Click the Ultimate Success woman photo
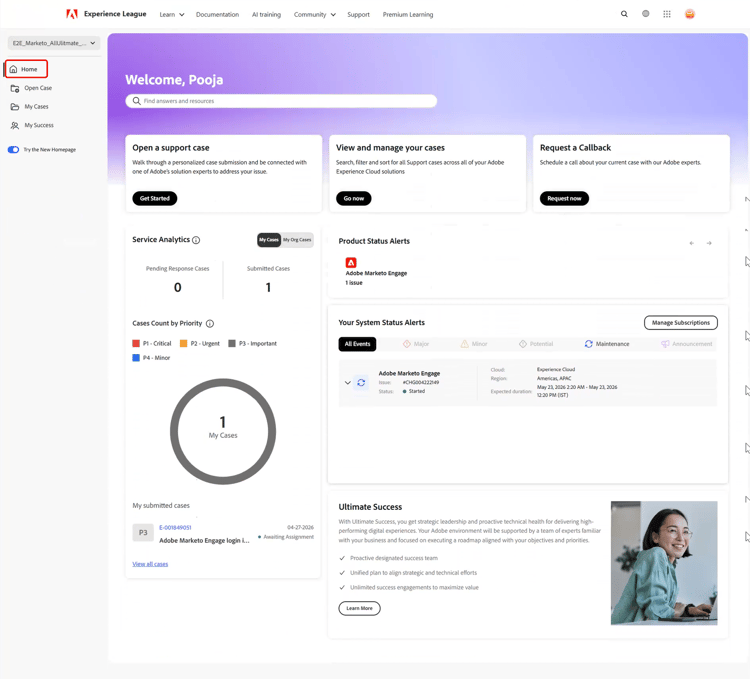The image size is (750, 679). click(x=664, y=563)
